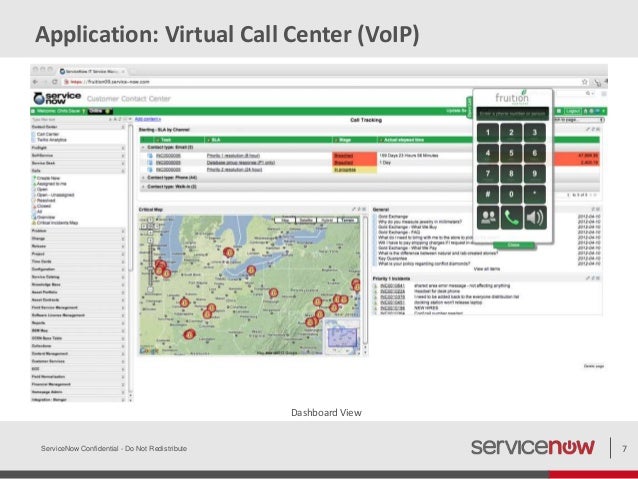Open Closed incidents module
This screenshot has height=479, width=638.
point(44,206)
